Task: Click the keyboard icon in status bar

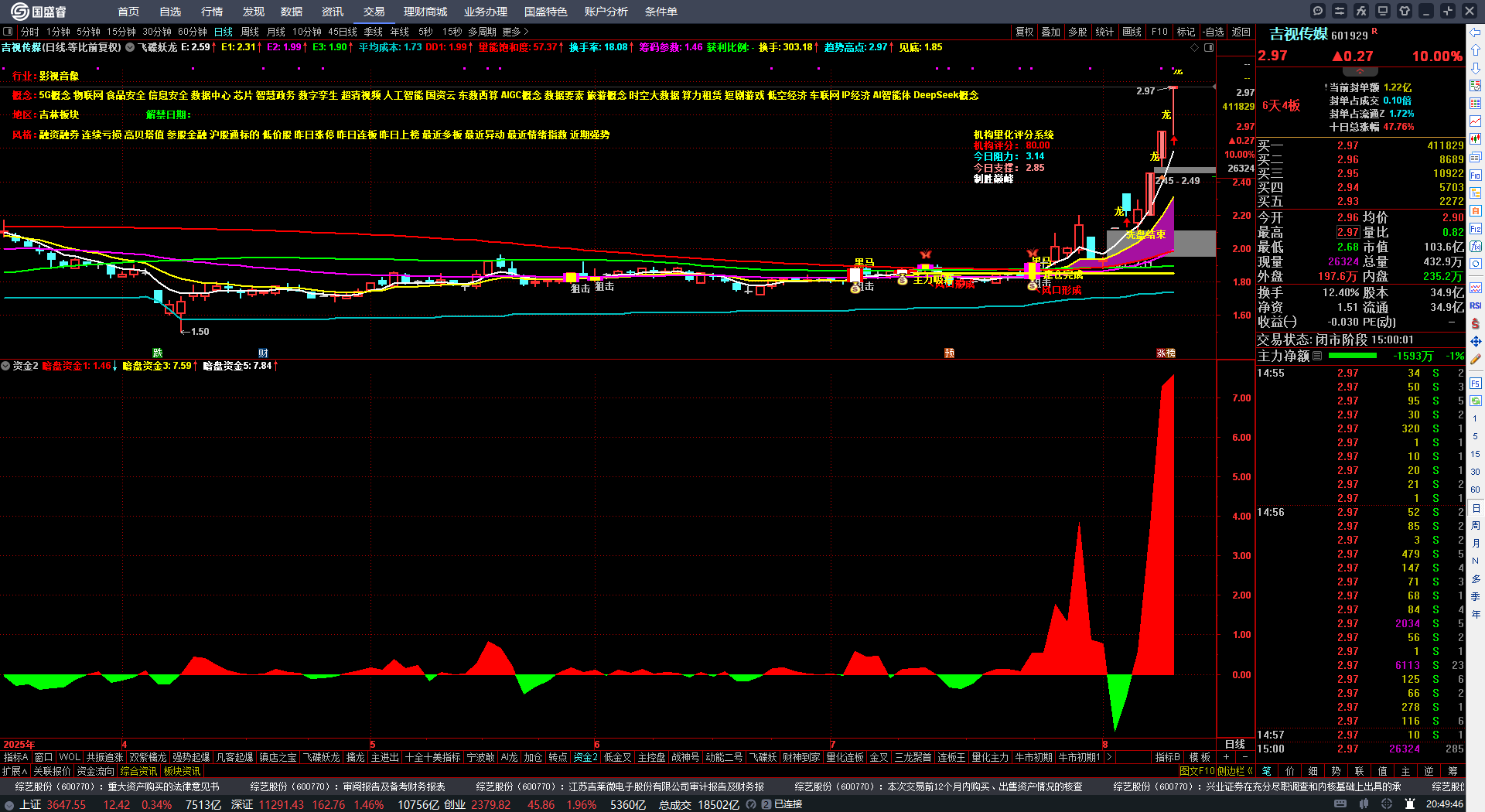Action: click(1340, 804)
